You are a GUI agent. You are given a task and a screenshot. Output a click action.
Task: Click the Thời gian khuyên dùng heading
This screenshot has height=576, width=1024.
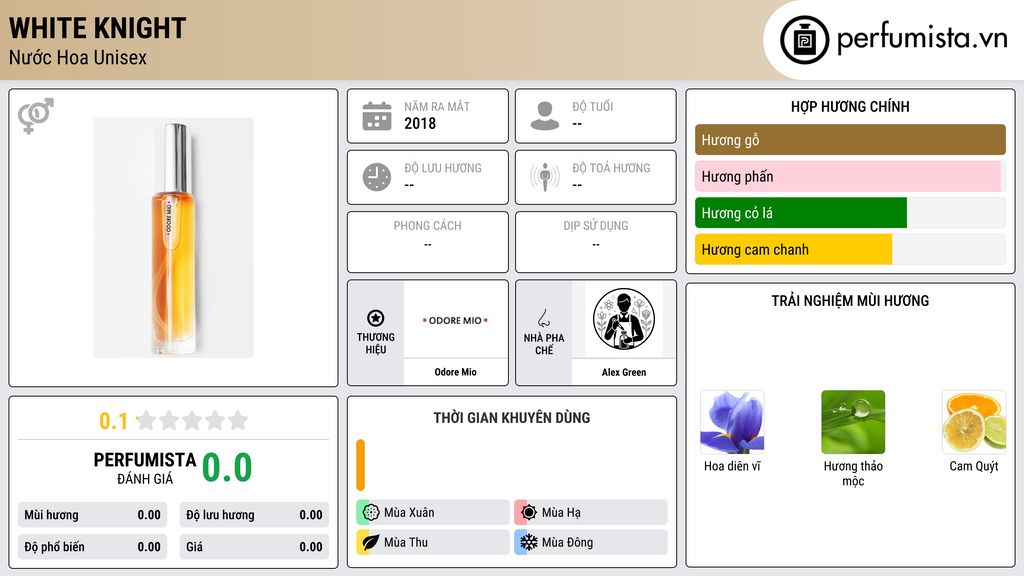tap(512, 417)
